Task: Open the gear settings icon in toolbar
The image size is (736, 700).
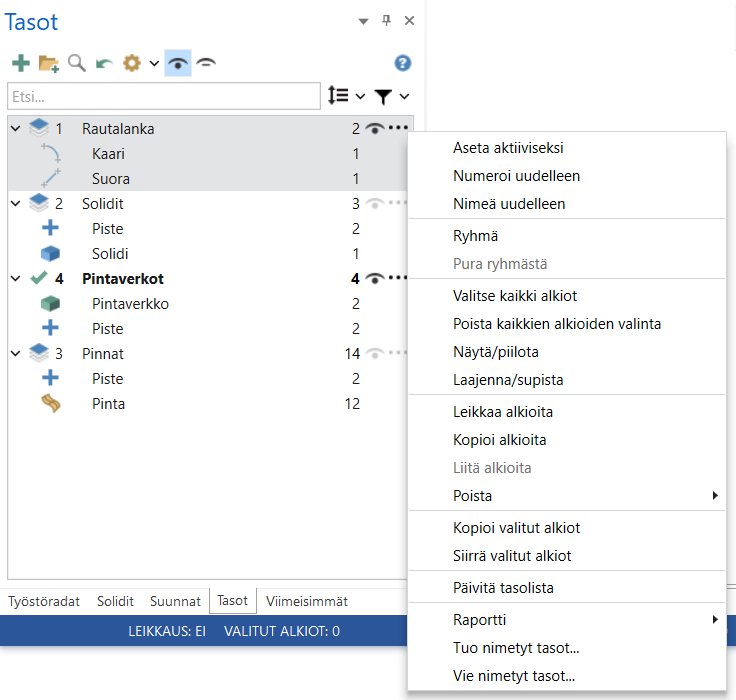Action: coord(132,63)
